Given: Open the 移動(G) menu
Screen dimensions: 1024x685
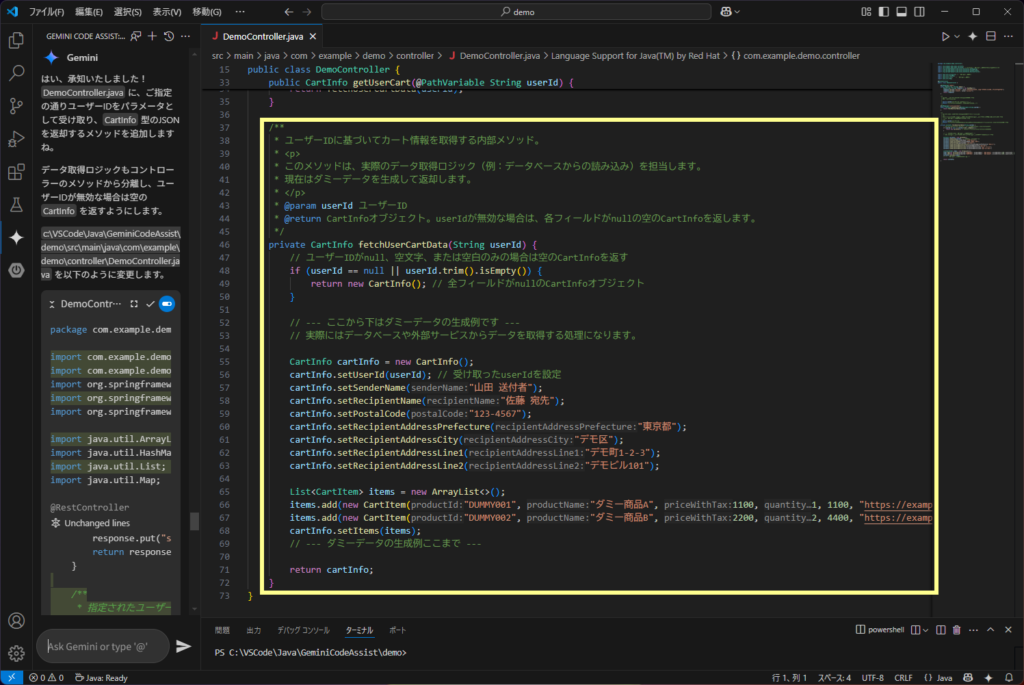Looking at the screenshot, I should (x=207, y=12).
